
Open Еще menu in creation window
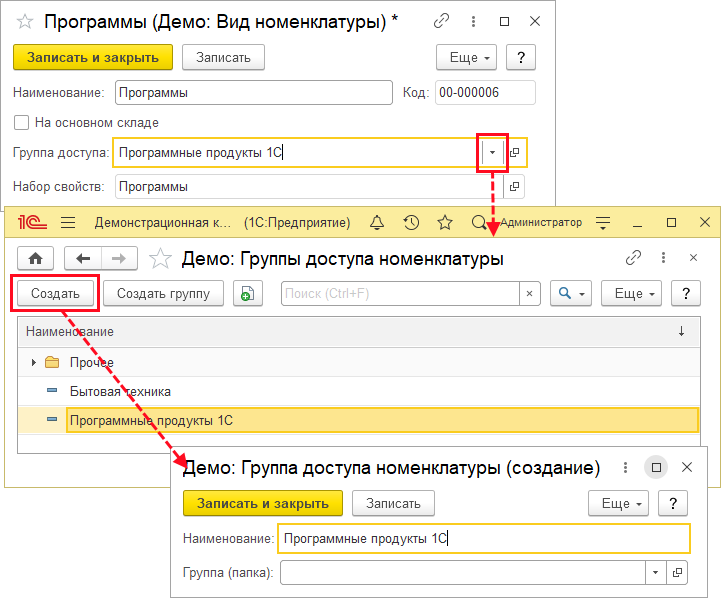618,503
